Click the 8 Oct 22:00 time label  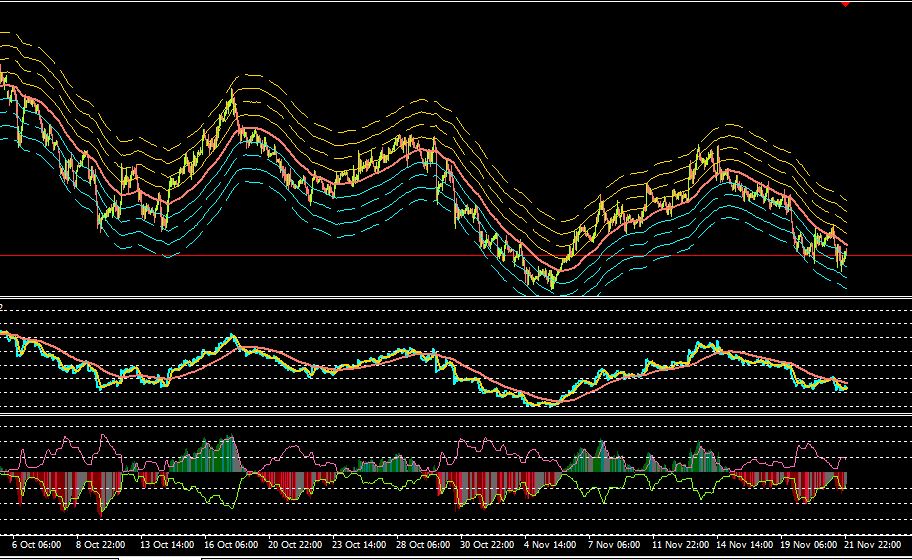point(100,545)
